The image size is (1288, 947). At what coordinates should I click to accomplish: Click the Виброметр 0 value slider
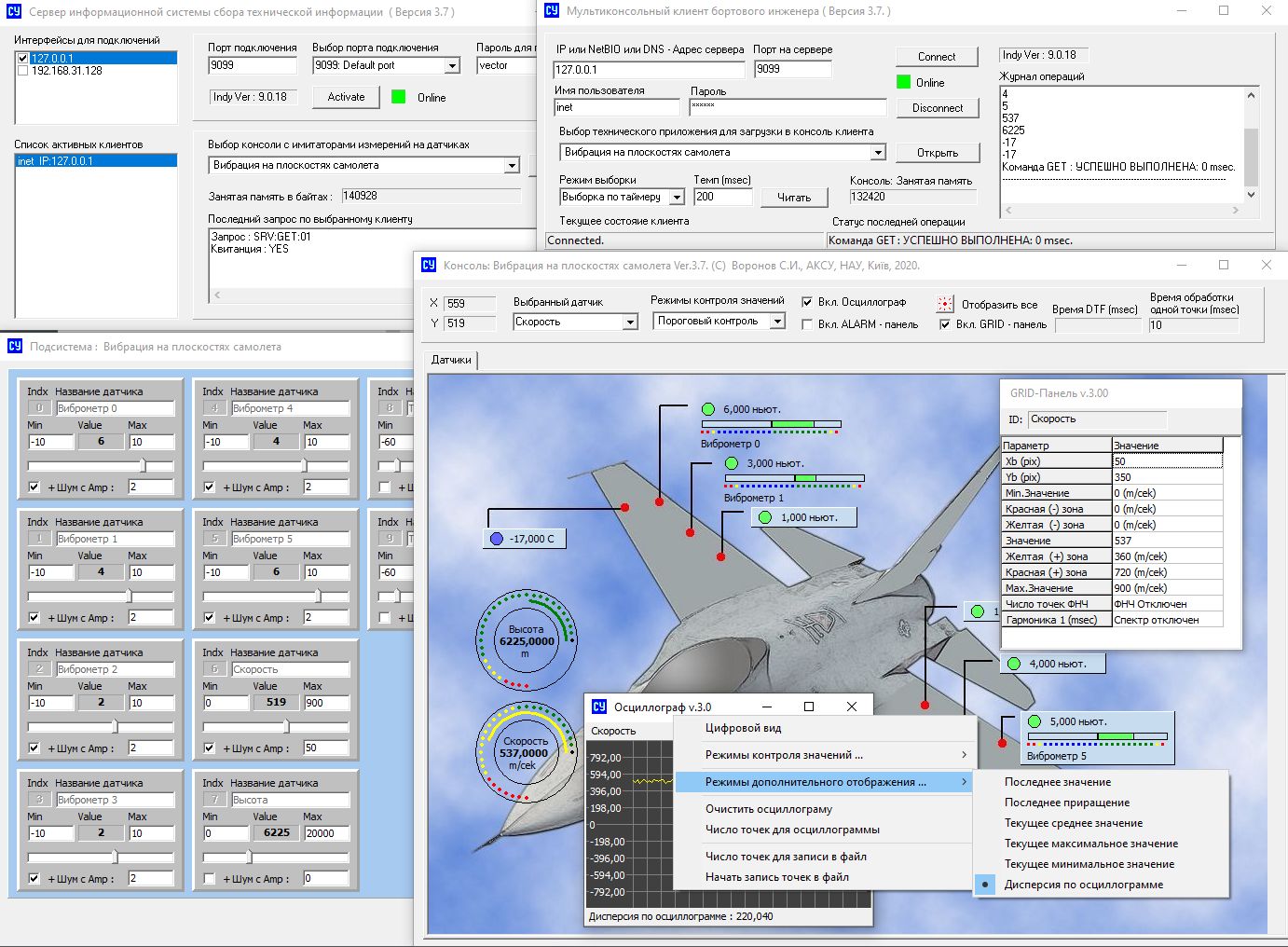click(143, 465)
